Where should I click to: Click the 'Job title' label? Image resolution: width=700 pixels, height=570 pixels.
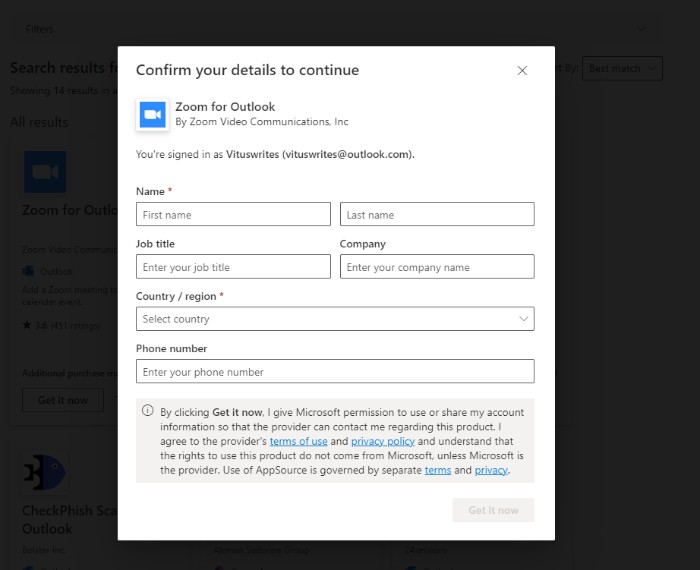[155, 244]
